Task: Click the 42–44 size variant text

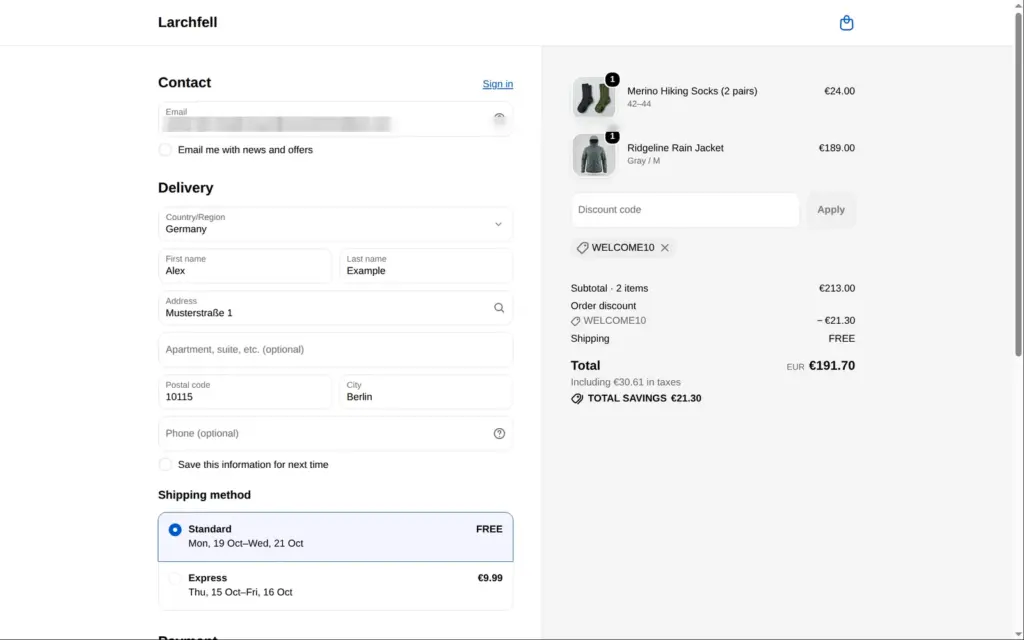Action: (x=639, y=104)
